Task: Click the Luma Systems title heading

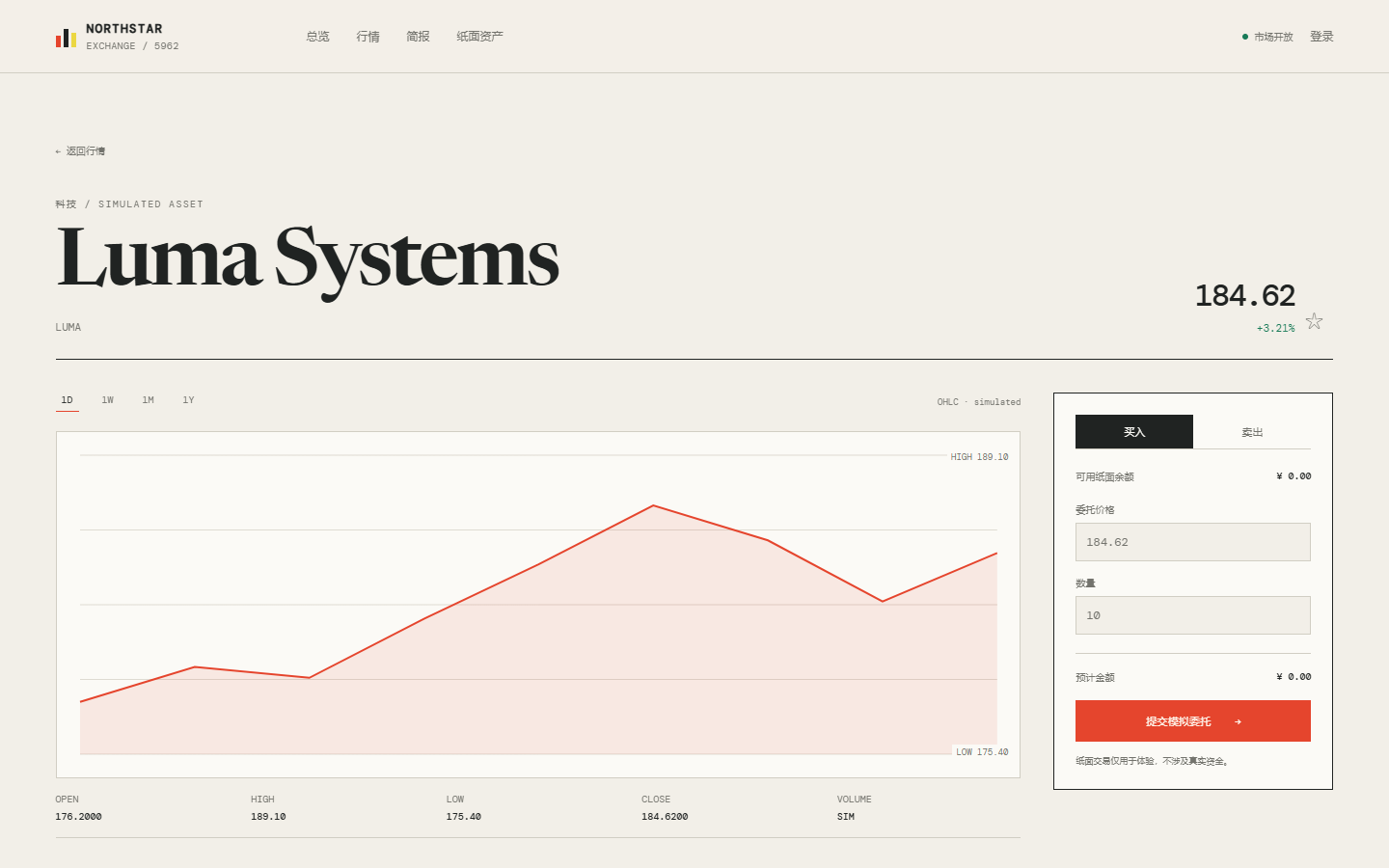Action: (308, 258)
